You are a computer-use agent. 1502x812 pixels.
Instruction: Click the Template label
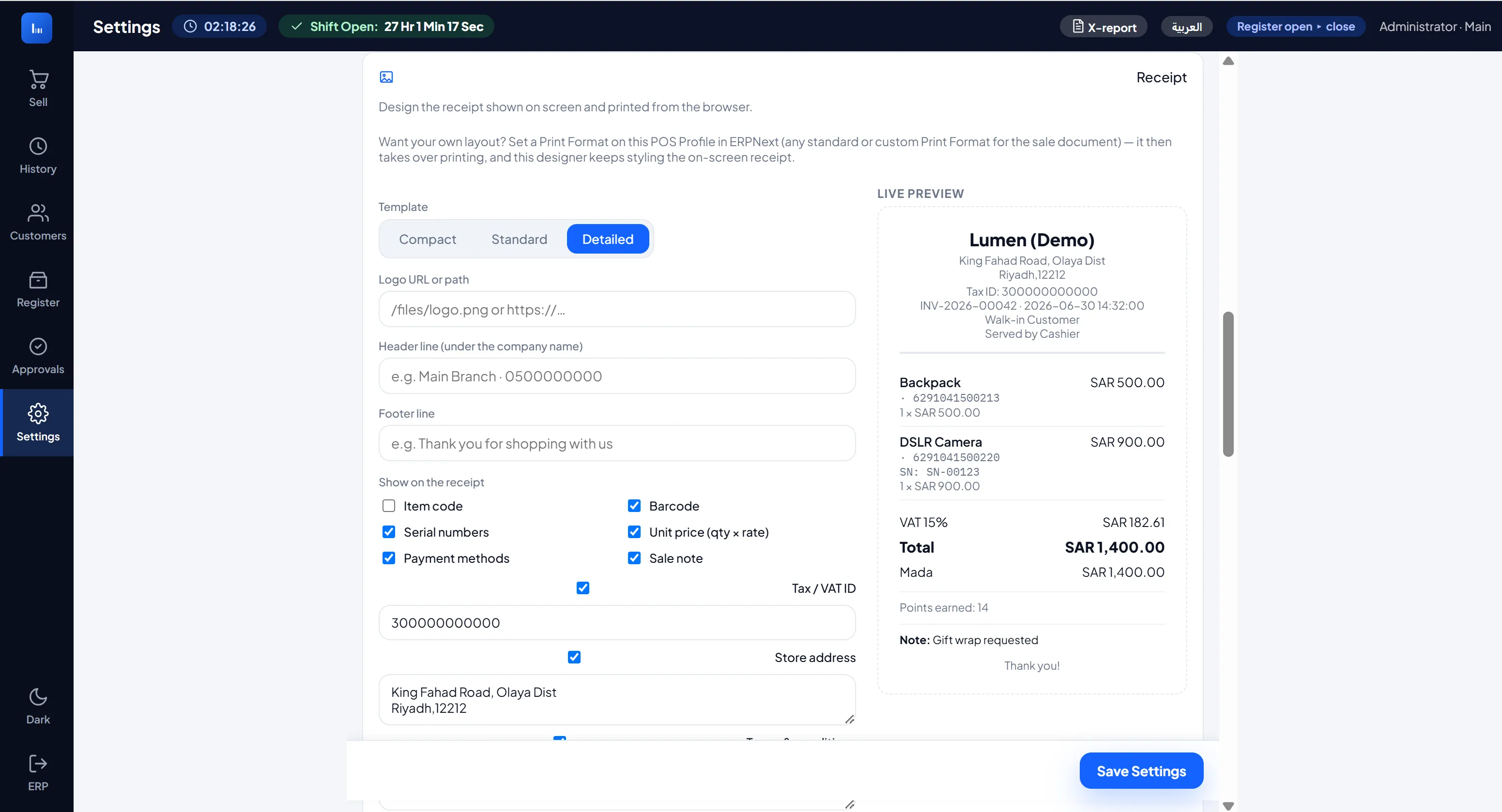coord(403,207)
